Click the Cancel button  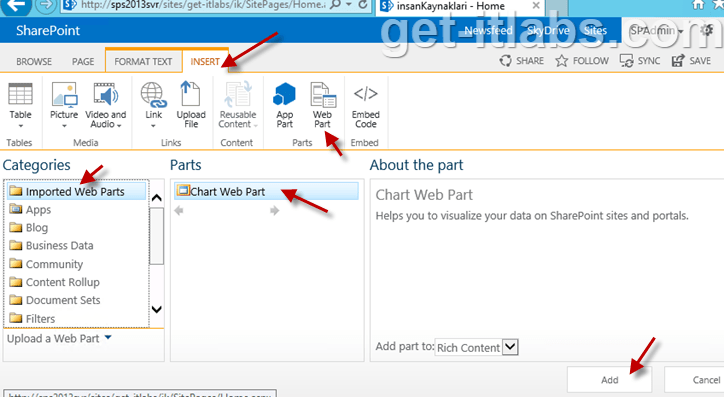(x=694, y=380)
